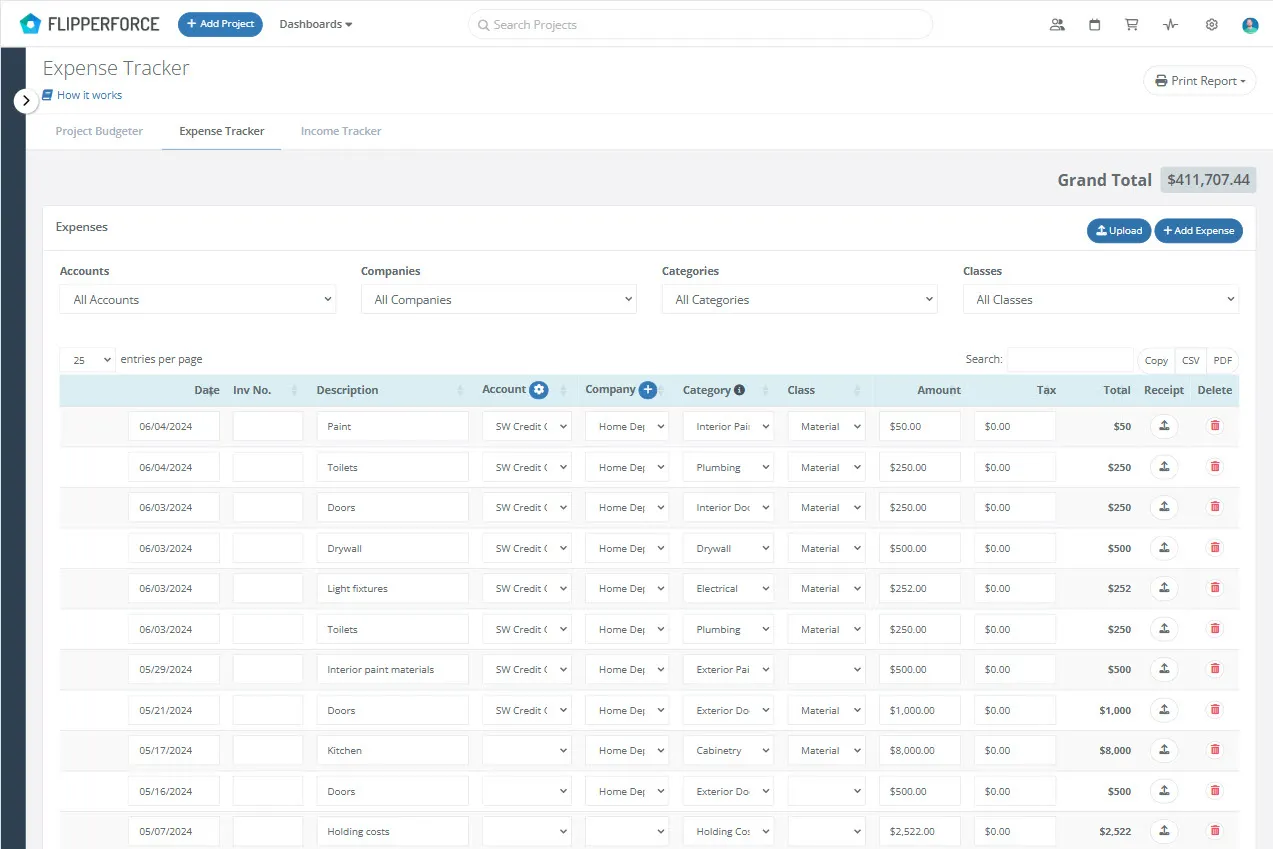Upload receipt for Interior paint materials
The width and height of the screenshot is (1273, 849).
point(1164,669)
